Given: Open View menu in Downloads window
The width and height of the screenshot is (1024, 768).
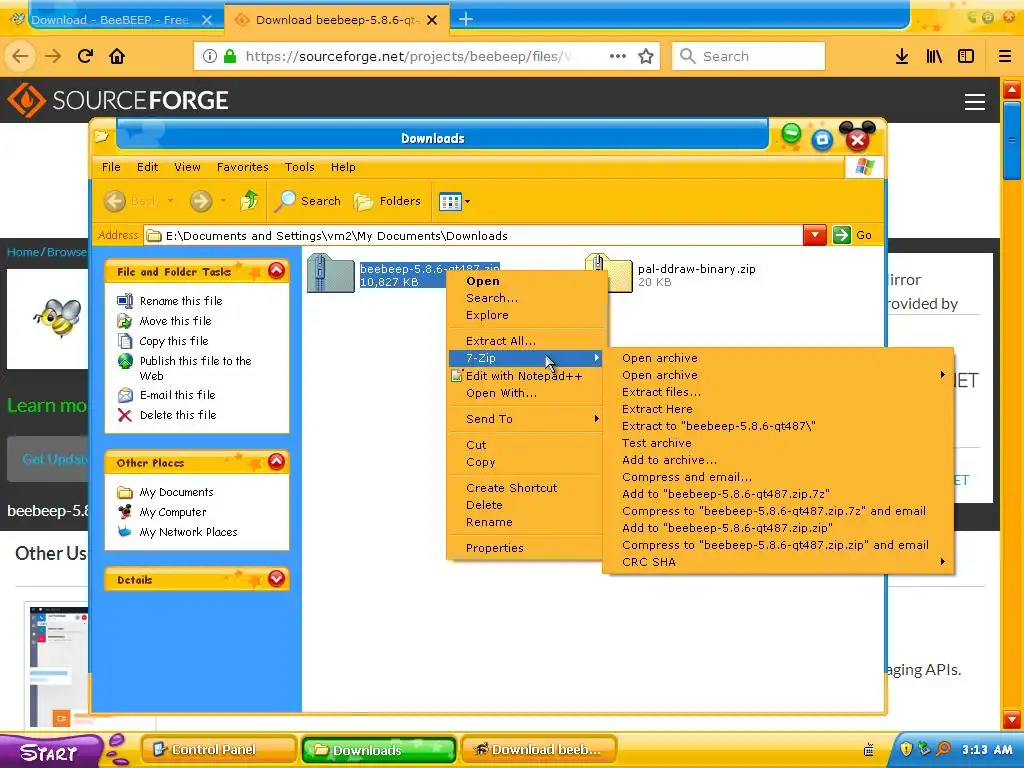Looking at the screenshot, I should point(187,167).
